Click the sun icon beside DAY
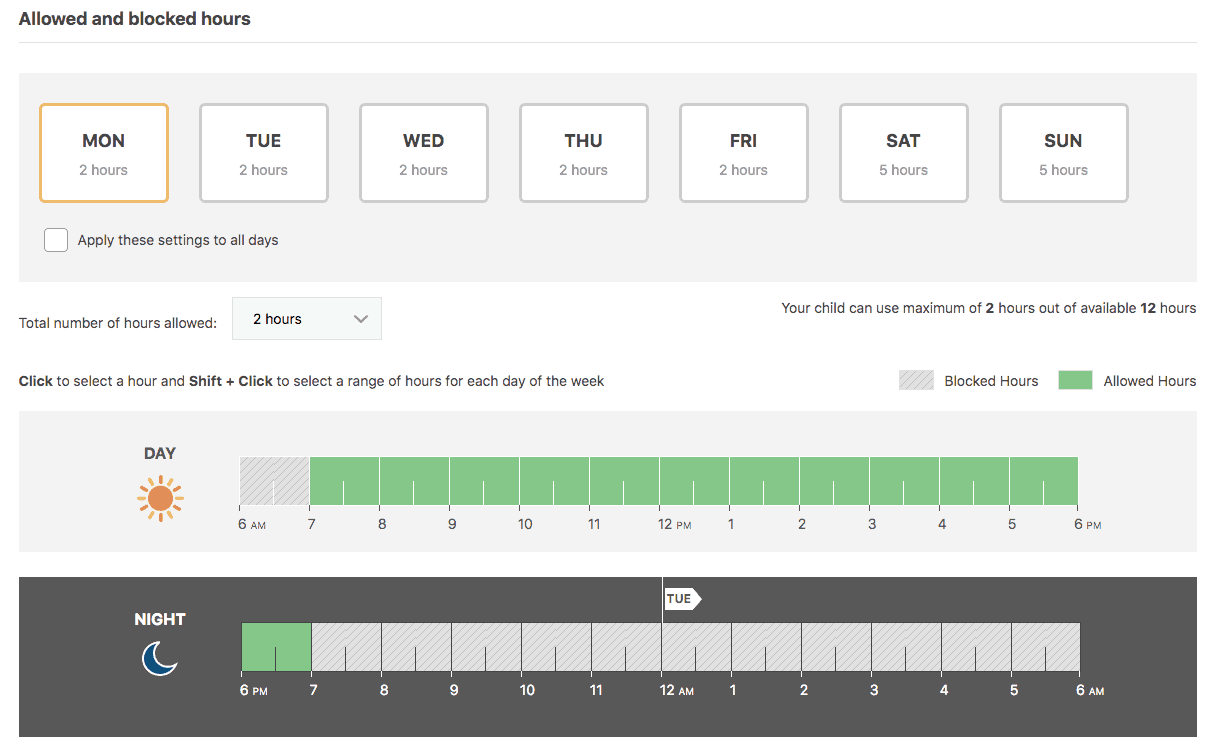The image size is (1214, 754). coord(160,498)
